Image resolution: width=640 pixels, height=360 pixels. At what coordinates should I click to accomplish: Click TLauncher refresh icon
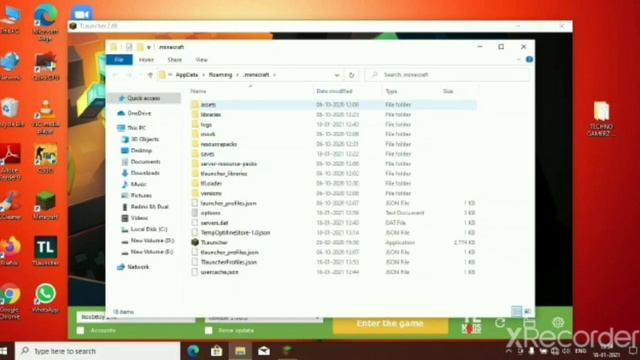pos(500,323)
